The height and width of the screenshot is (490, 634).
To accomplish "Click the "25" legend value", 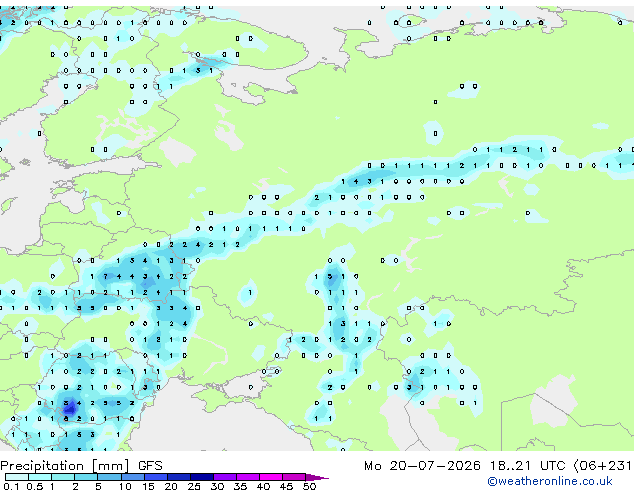I will pyautogui.click(x=194, y=486).
